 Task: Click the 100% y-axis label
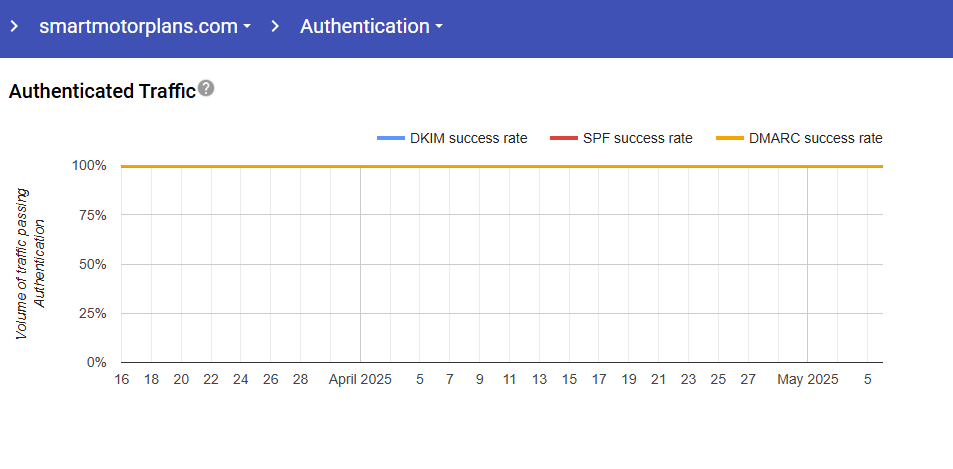(x=89, y=166)
